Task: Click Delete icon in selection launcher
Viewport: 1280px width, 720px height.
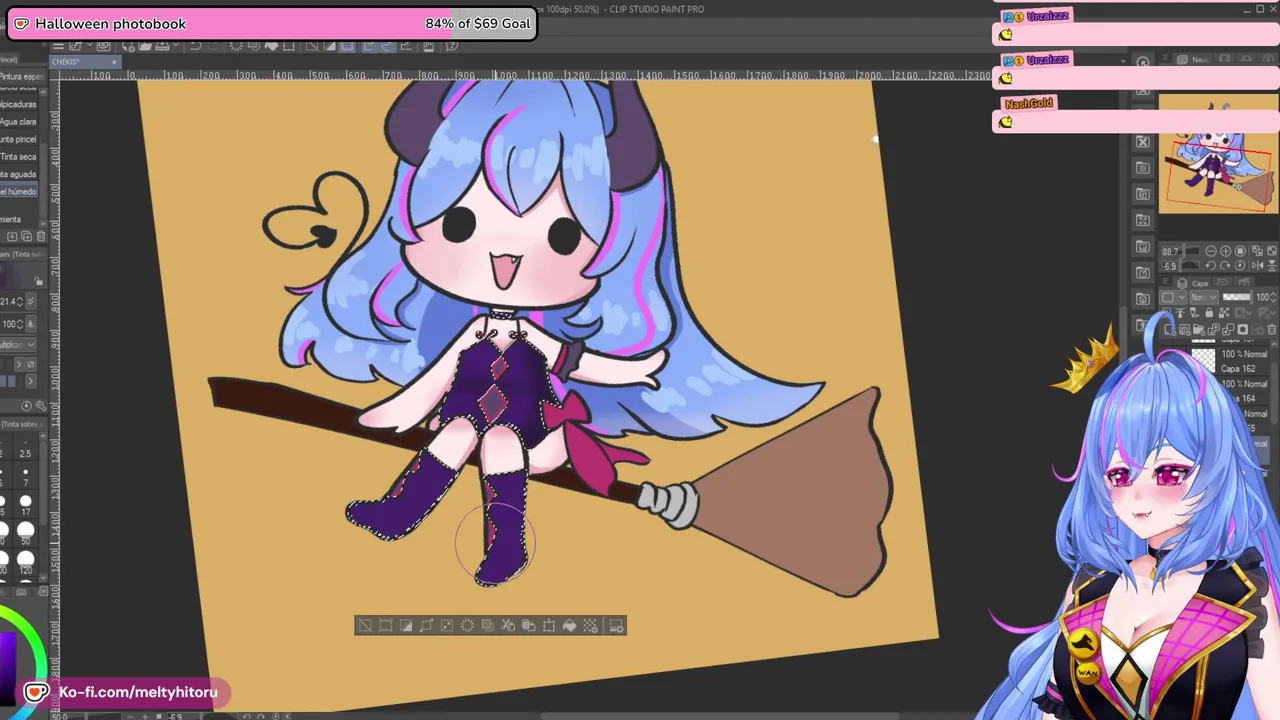Action: pyautogui.click(x=467, y=626)
